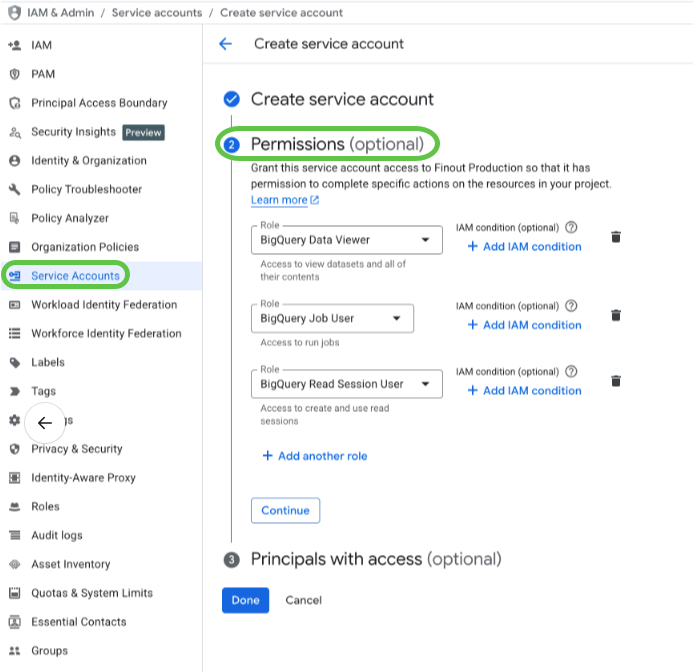The image size is (693, 672).
Task: Click help icon for first IAM condition
Action: 571,228
